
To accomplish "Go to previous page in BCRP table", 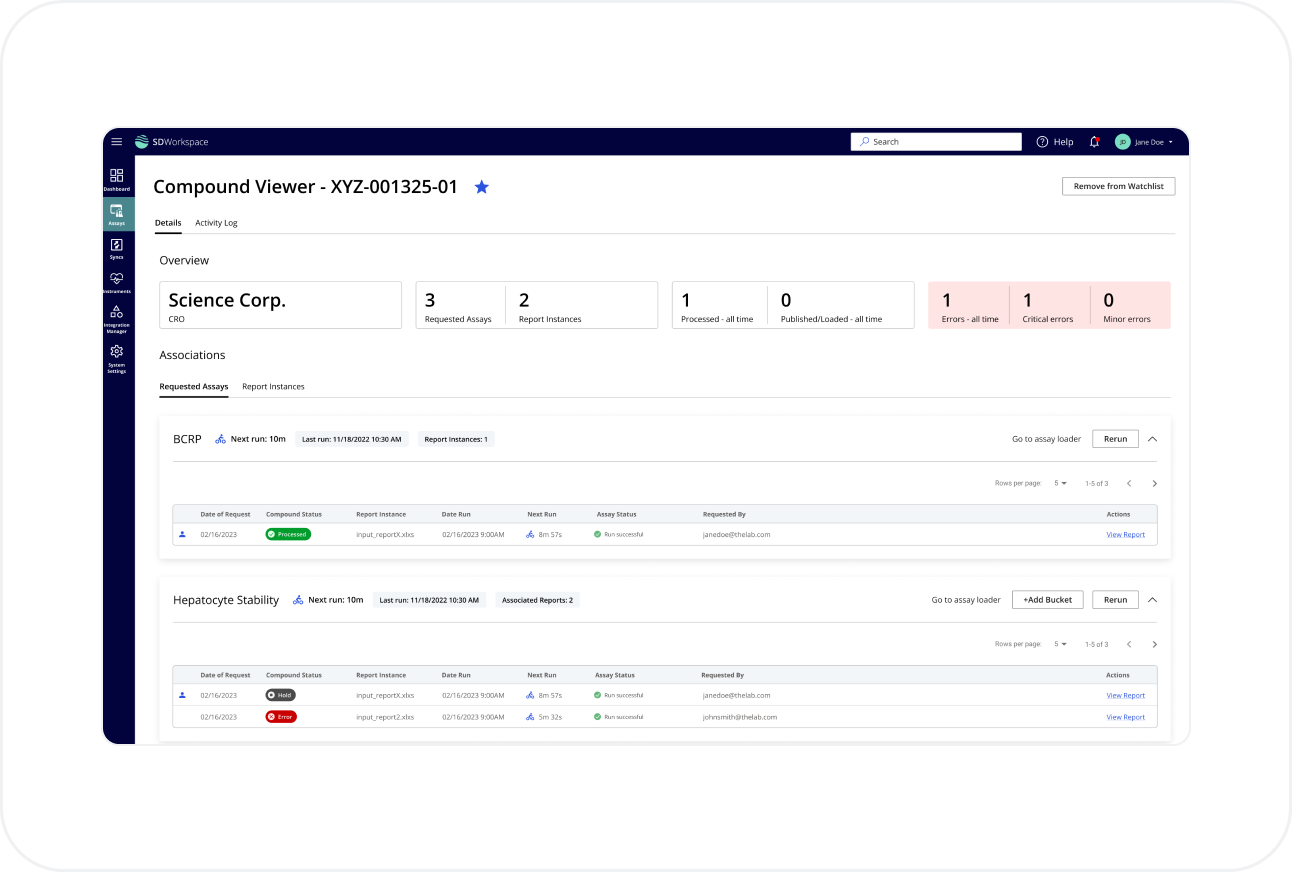I will (x=1129, y=484).
